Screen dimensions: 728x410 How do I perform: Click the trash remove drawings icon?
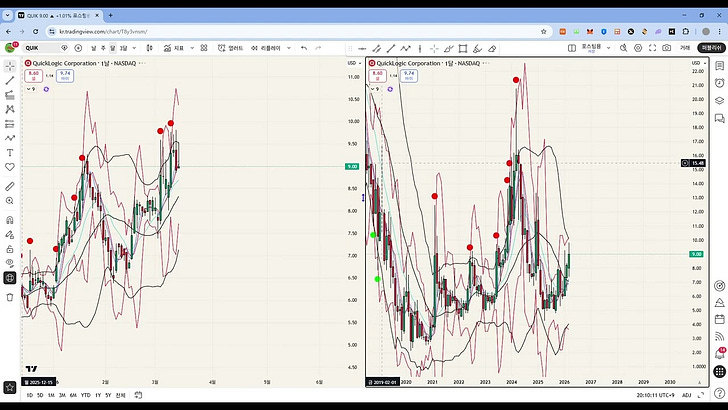pyautogui.click(x=10, y=297)
